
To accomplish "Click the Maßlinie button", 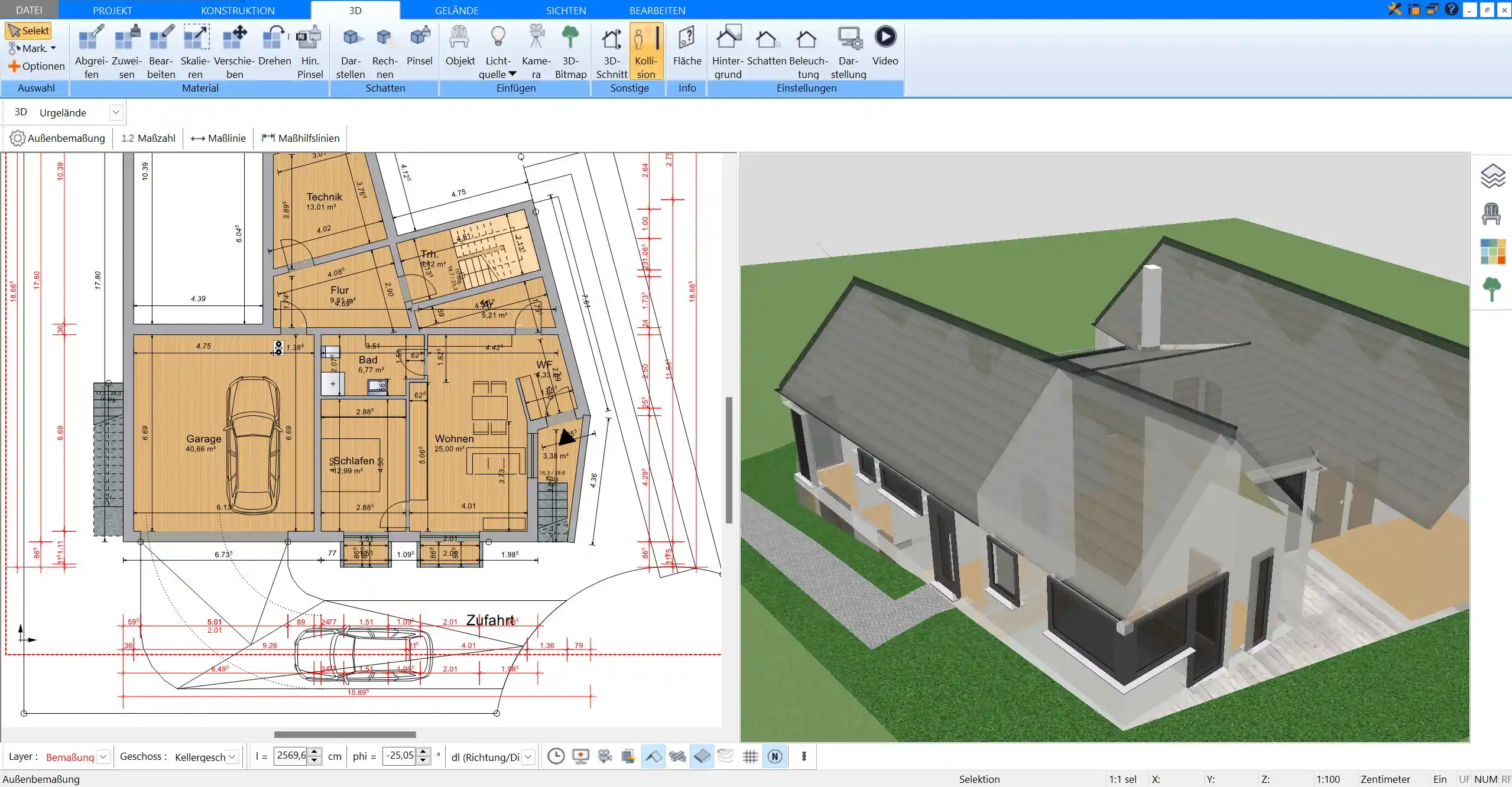I will 218,138.
